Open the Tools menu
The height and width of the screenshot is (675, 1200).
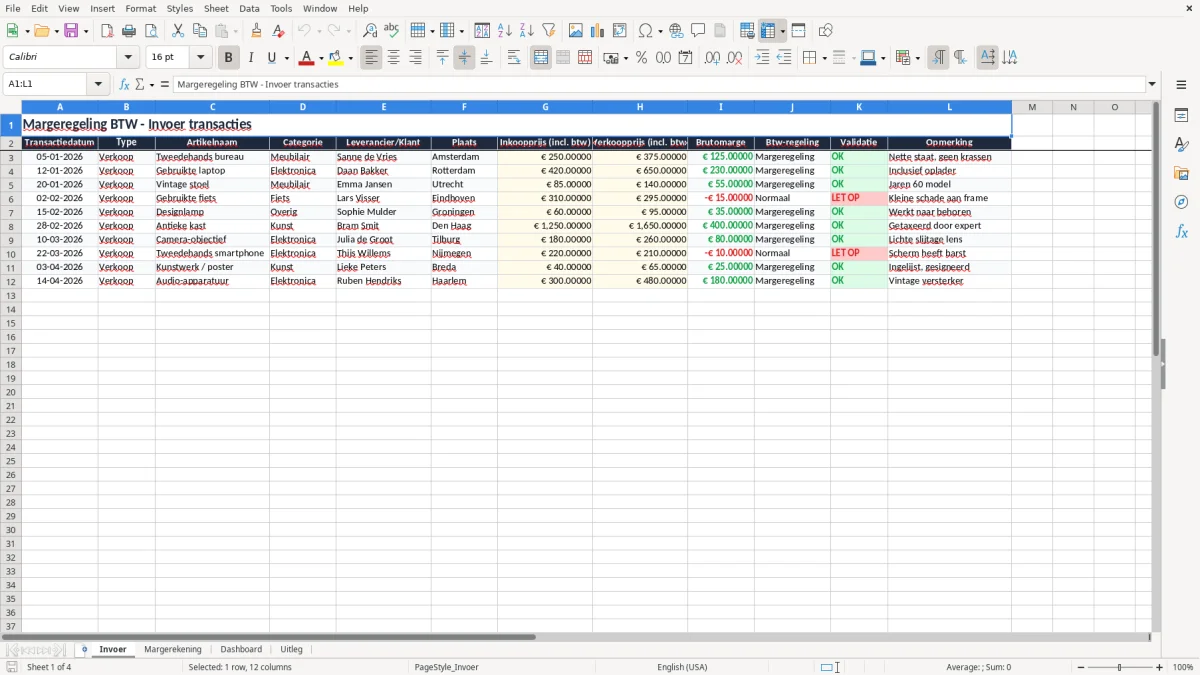click(x=281, y=8)
